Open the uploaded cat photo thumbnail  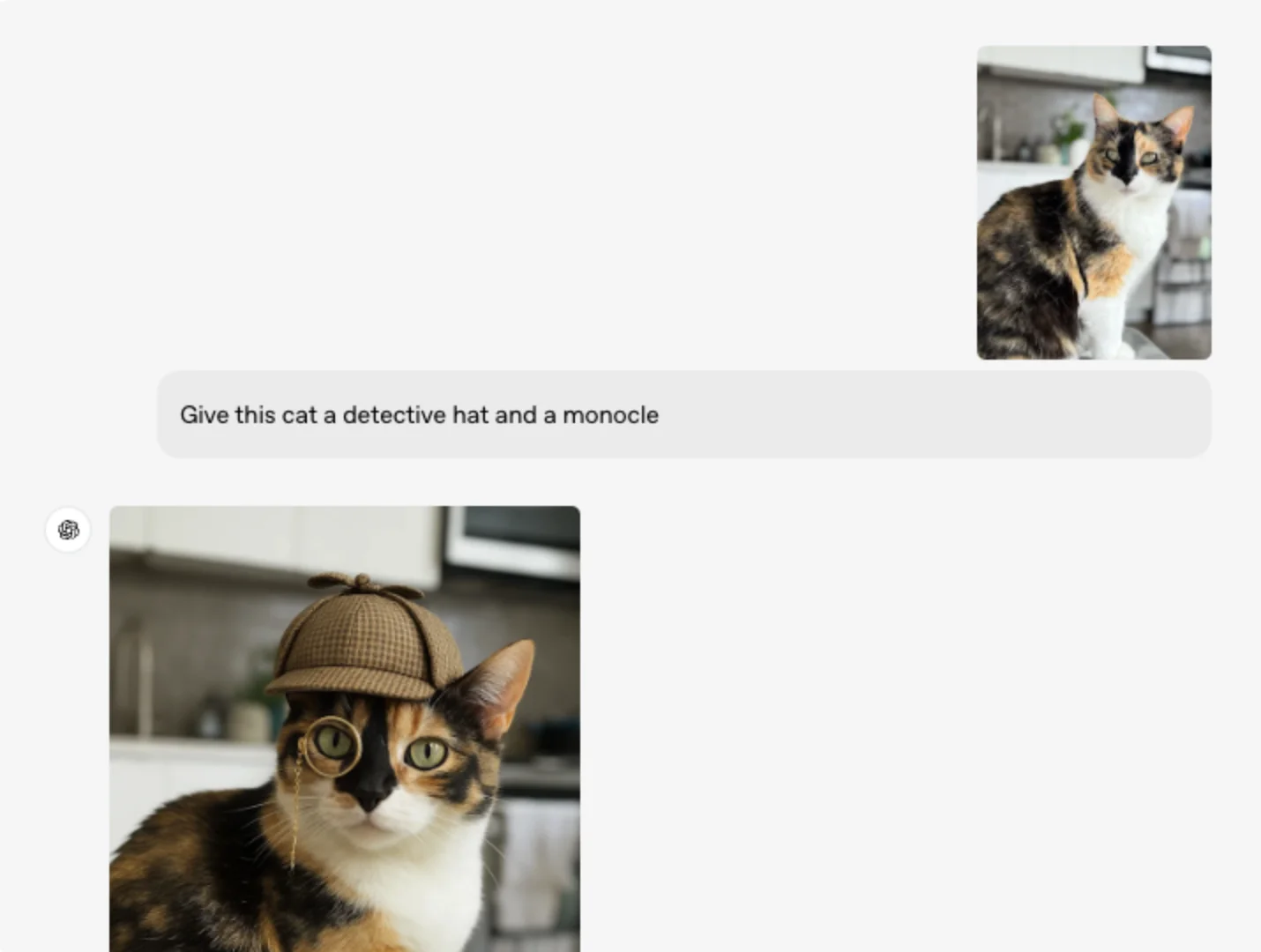[x=1093, y=203]
